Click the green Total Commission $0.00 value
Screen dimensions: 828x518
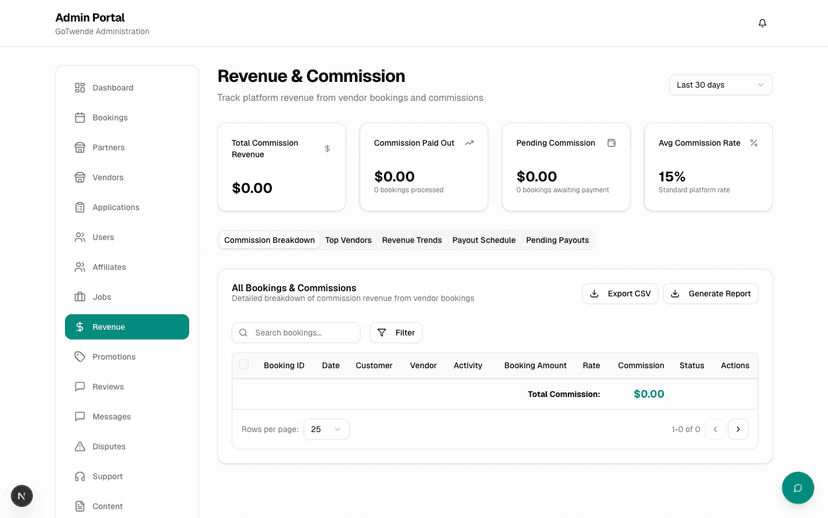(x=649, y=394)
